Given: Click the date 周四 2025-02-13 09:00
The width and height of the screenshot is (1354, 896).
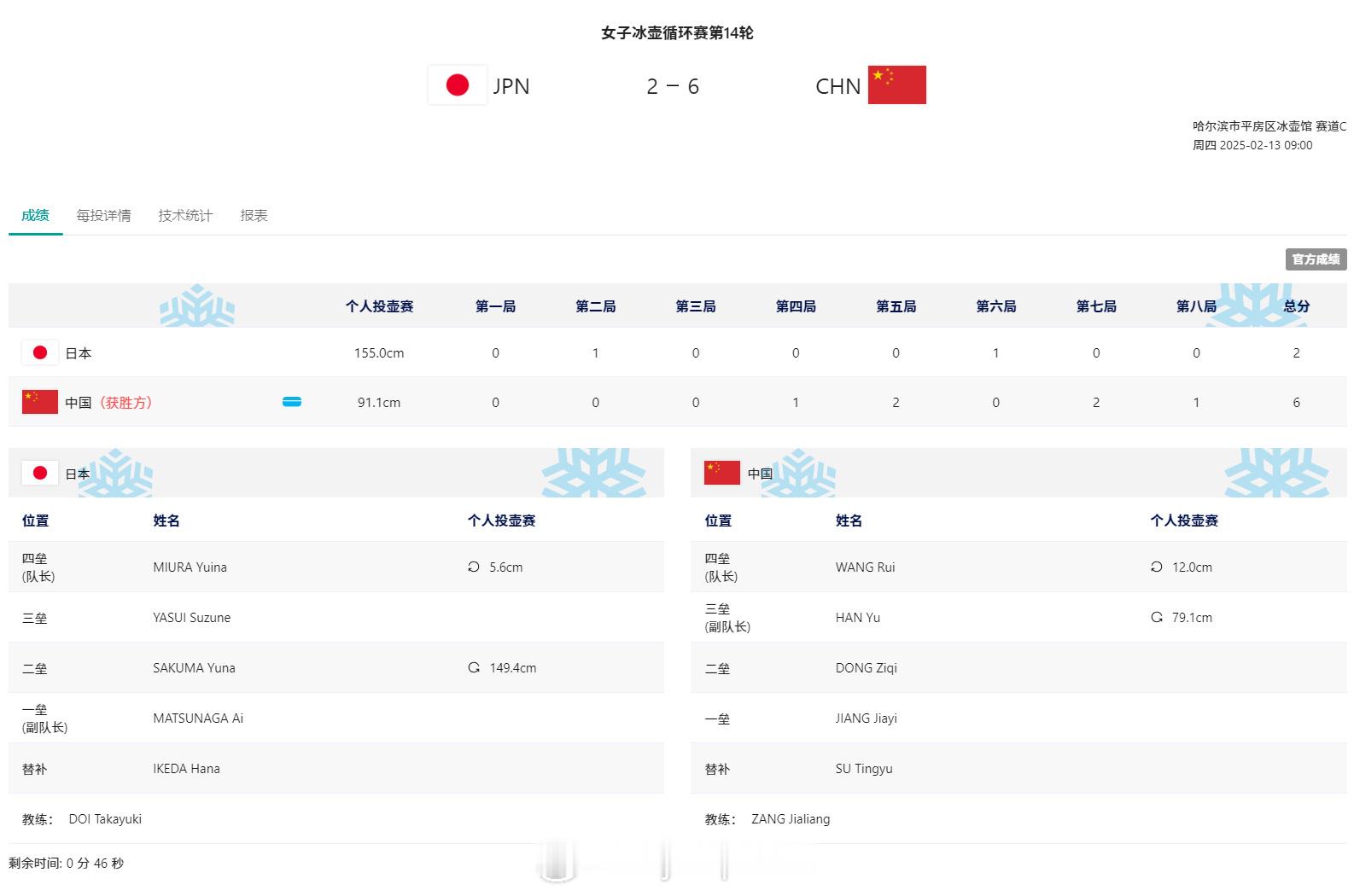Looking at the screenshot, I should point(1252,145).
